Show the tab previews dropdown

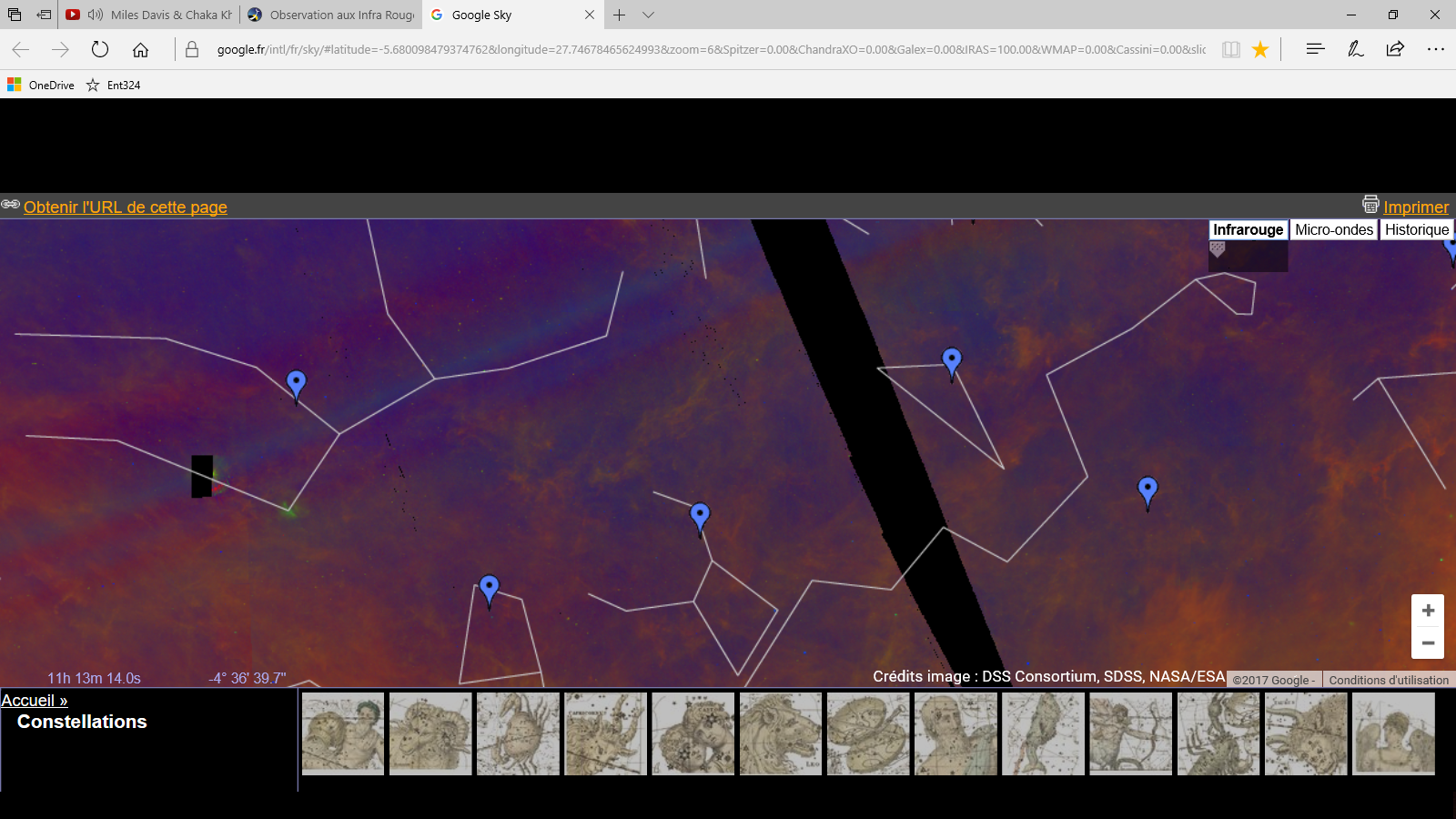point(648,15)
